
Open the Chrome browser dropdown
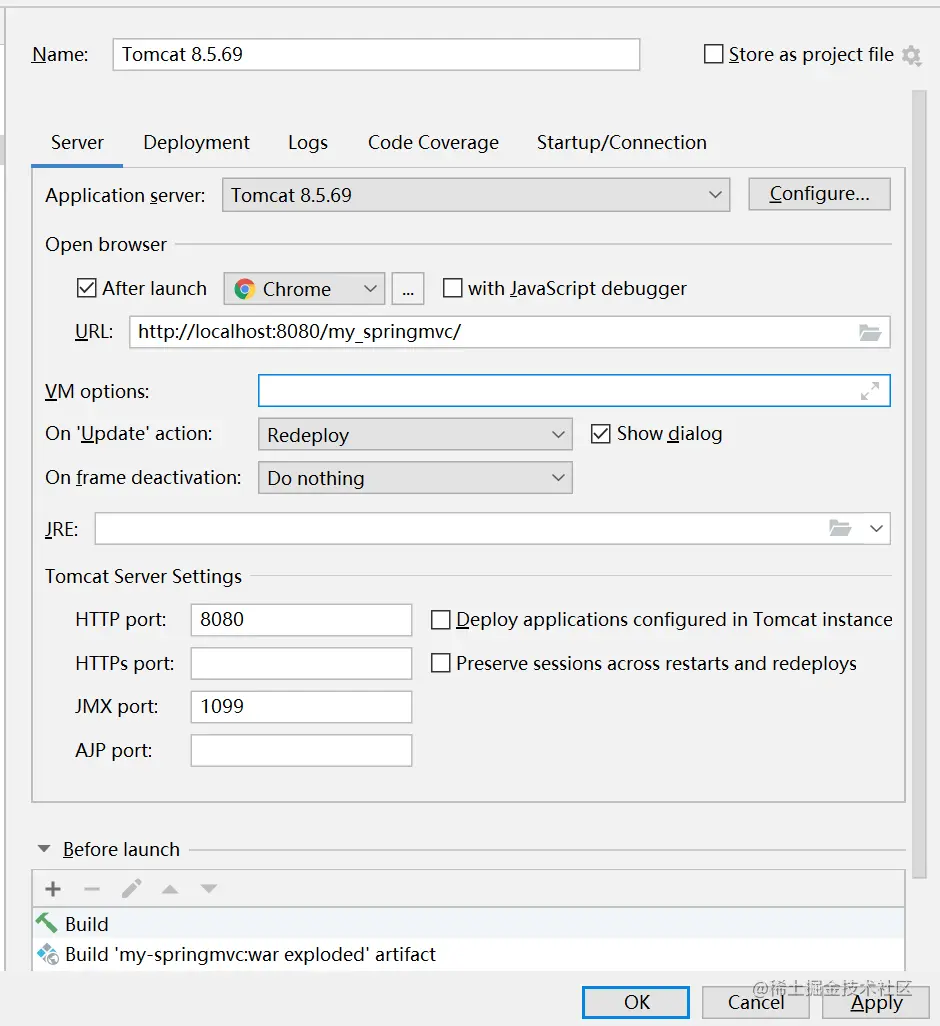[304, 289]
